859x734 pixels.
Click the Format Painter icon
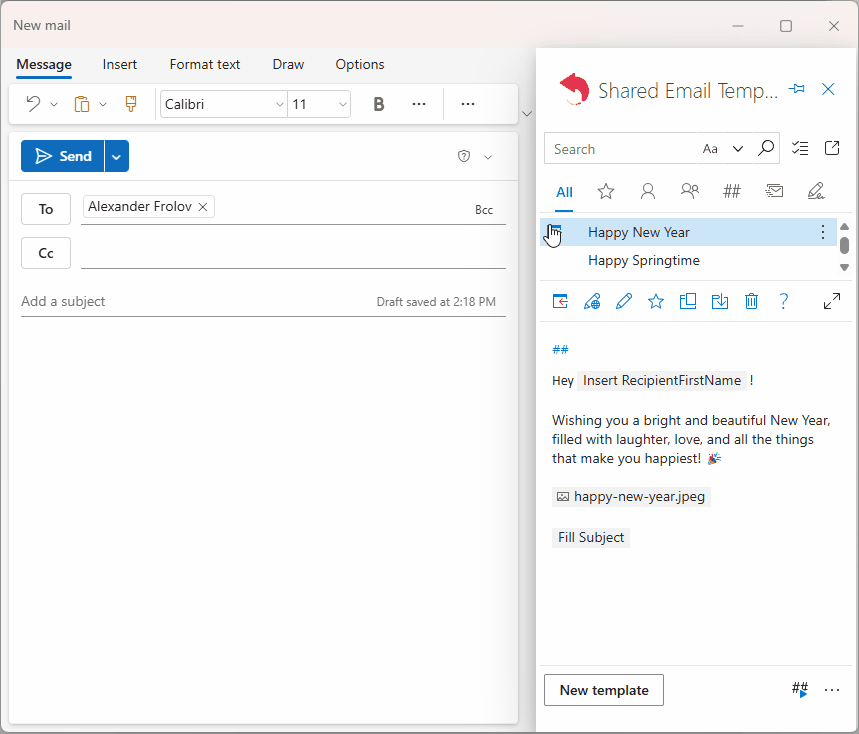pos(130,104)
